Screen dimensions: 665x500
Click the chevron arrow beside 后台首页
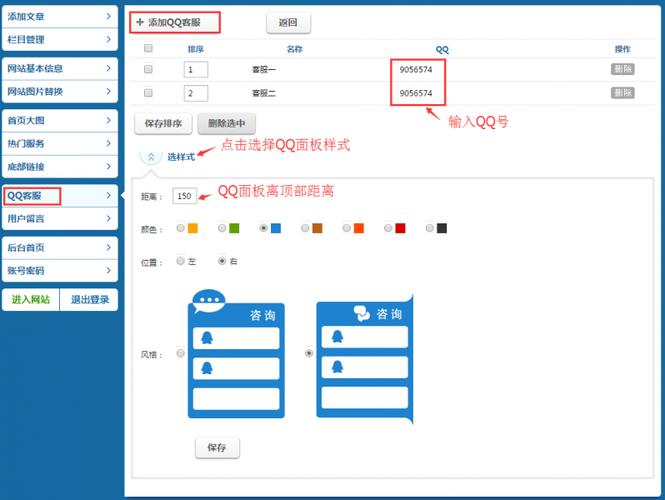109,247
